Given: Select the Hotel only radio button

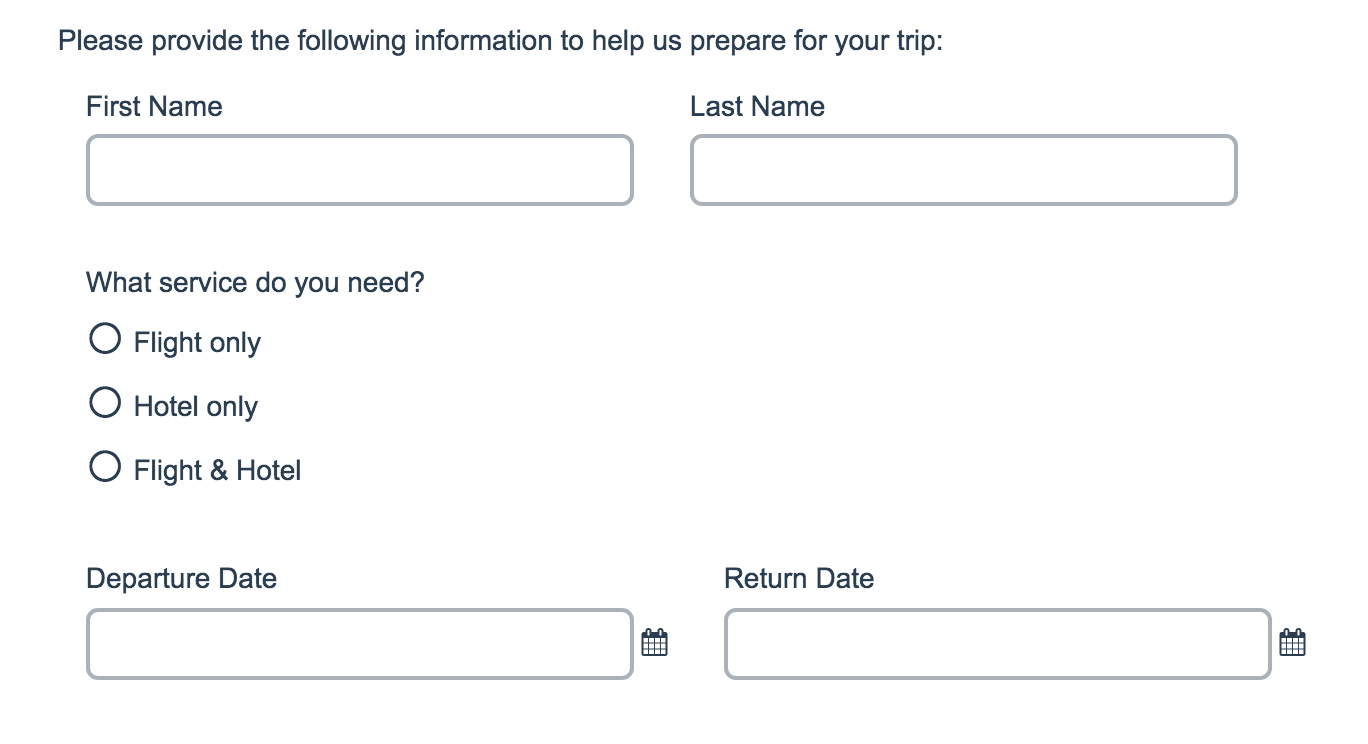Looking at the screenshot, I should coord(105,403).
